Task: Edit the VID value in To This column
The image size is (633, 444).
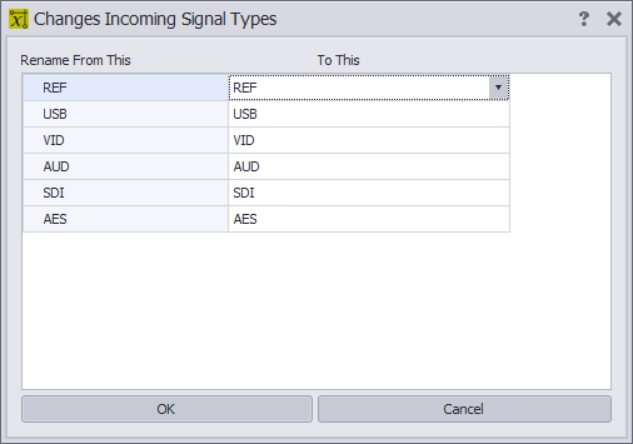Action: pyautogui.click(x=369, y=140)
